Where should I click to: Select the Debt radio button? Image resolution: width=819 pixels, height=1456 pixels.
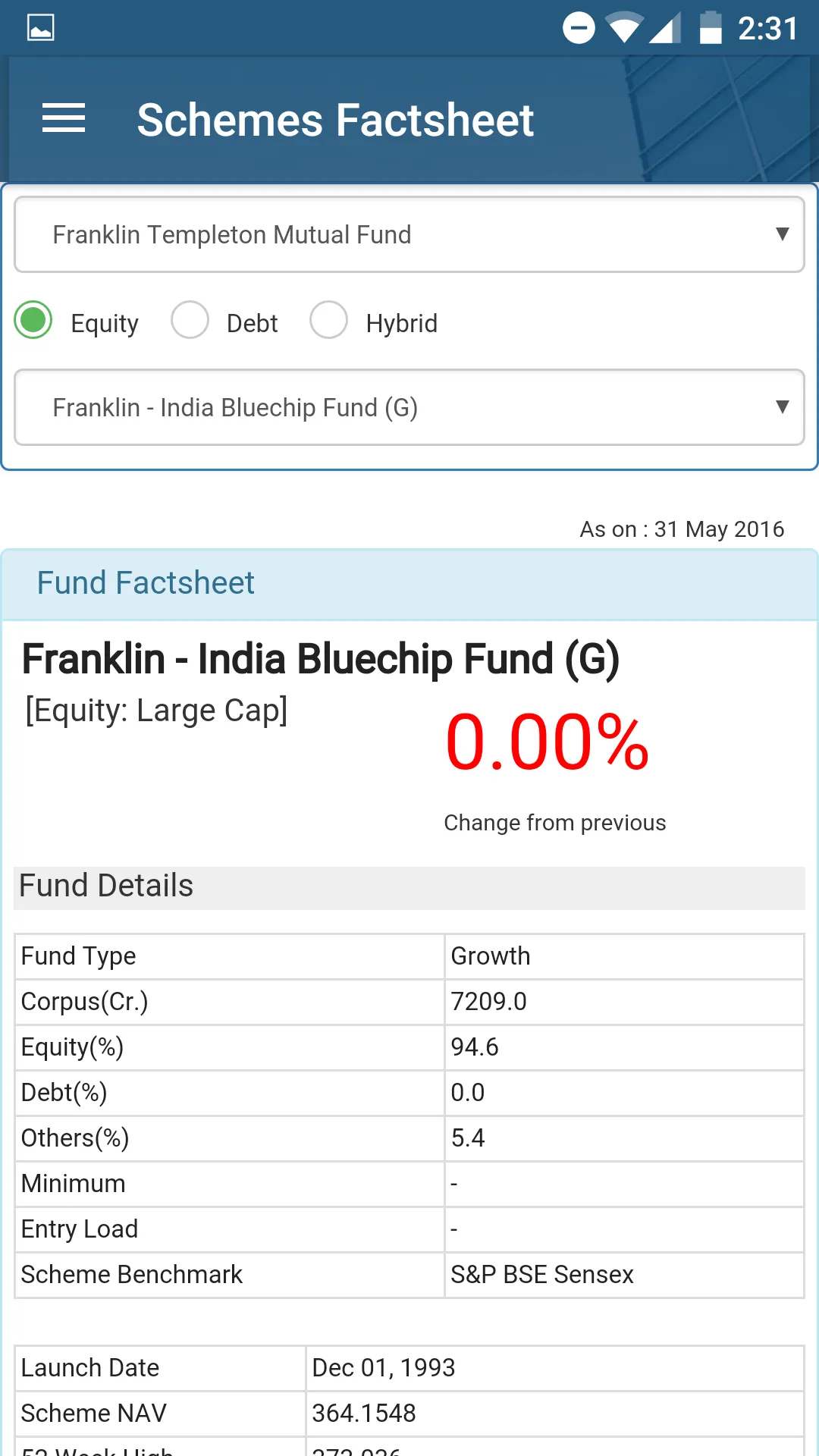pyautogui.click(x=190, y=320)
